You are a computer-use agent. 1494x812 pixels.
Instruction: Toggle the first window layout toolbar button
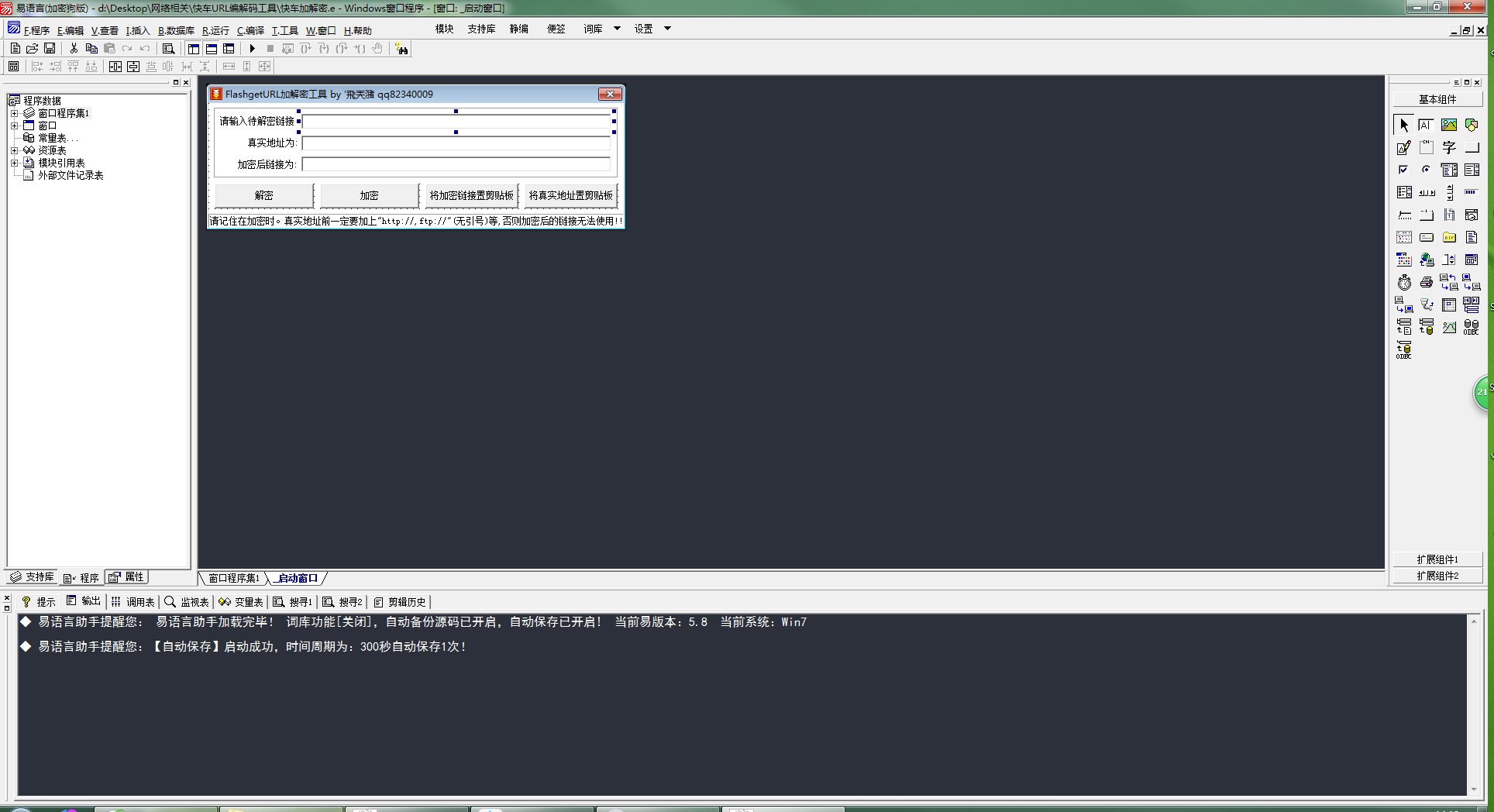click(x=194, y=49)
